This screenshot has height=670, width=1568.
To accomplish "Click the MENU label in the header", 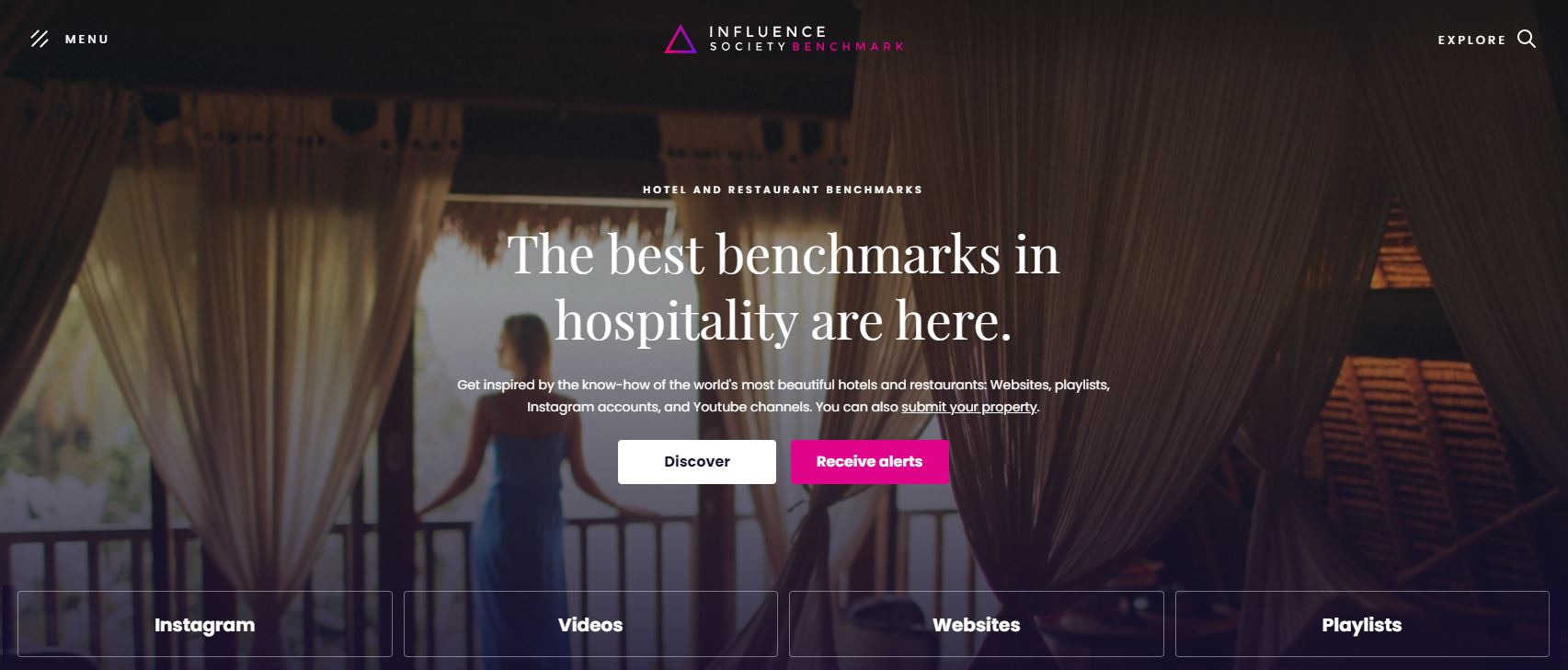I will coord(86,40).
